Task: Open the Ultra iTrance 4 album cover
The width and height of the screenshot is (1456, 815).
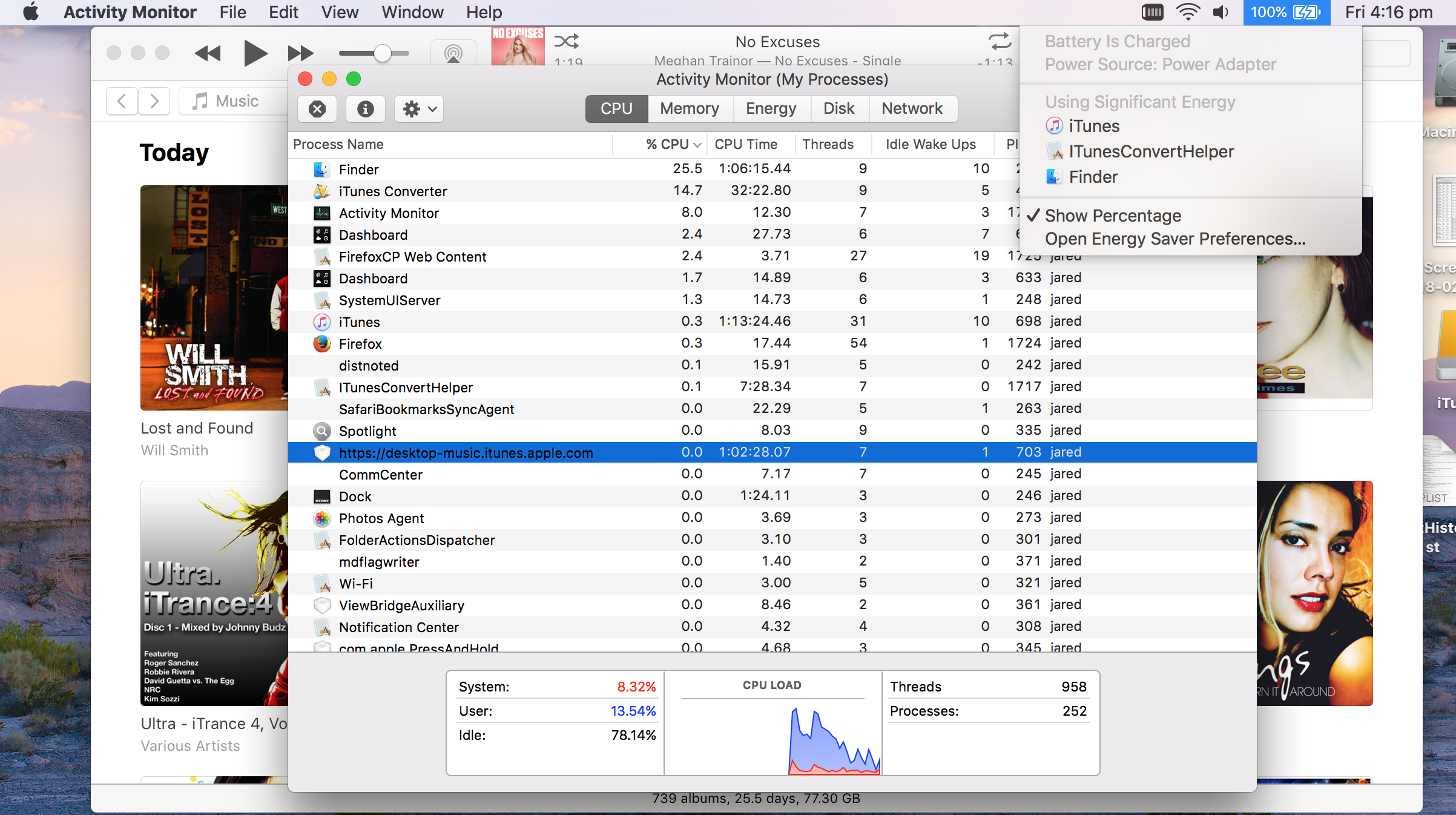Action: (214, 593)
